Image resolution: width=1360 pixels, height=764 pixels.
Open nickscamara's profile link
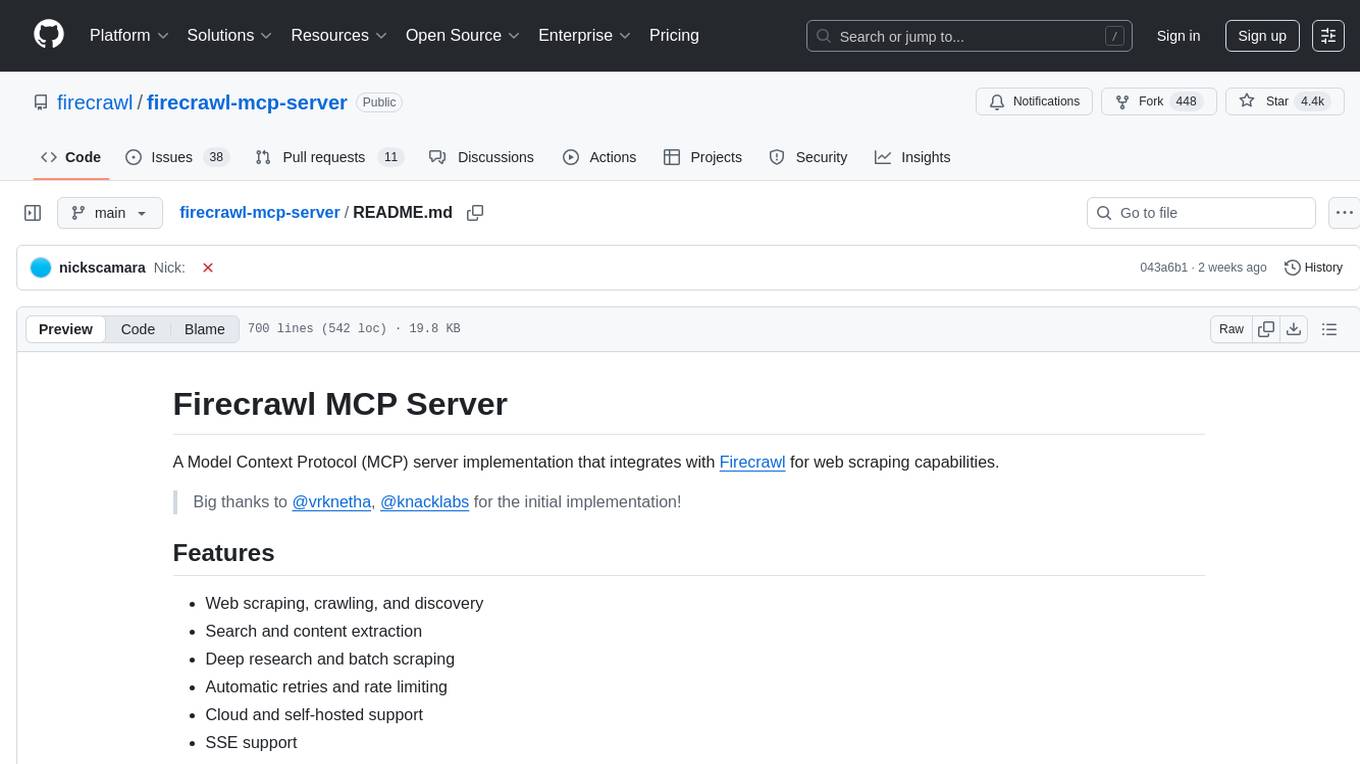click(102, 268)
